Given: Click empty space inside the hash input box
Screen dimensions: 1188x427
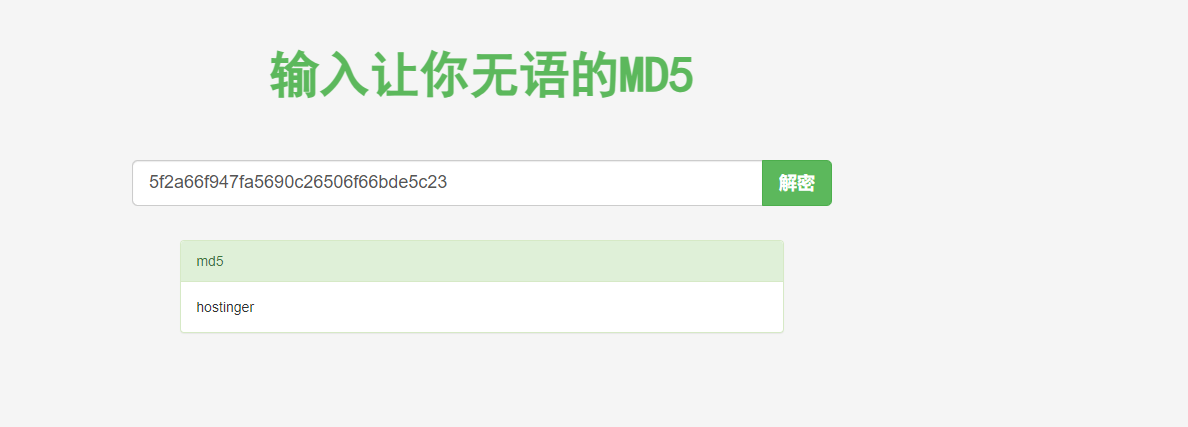Looking at the screenshot, I should (x=606, y=182).
